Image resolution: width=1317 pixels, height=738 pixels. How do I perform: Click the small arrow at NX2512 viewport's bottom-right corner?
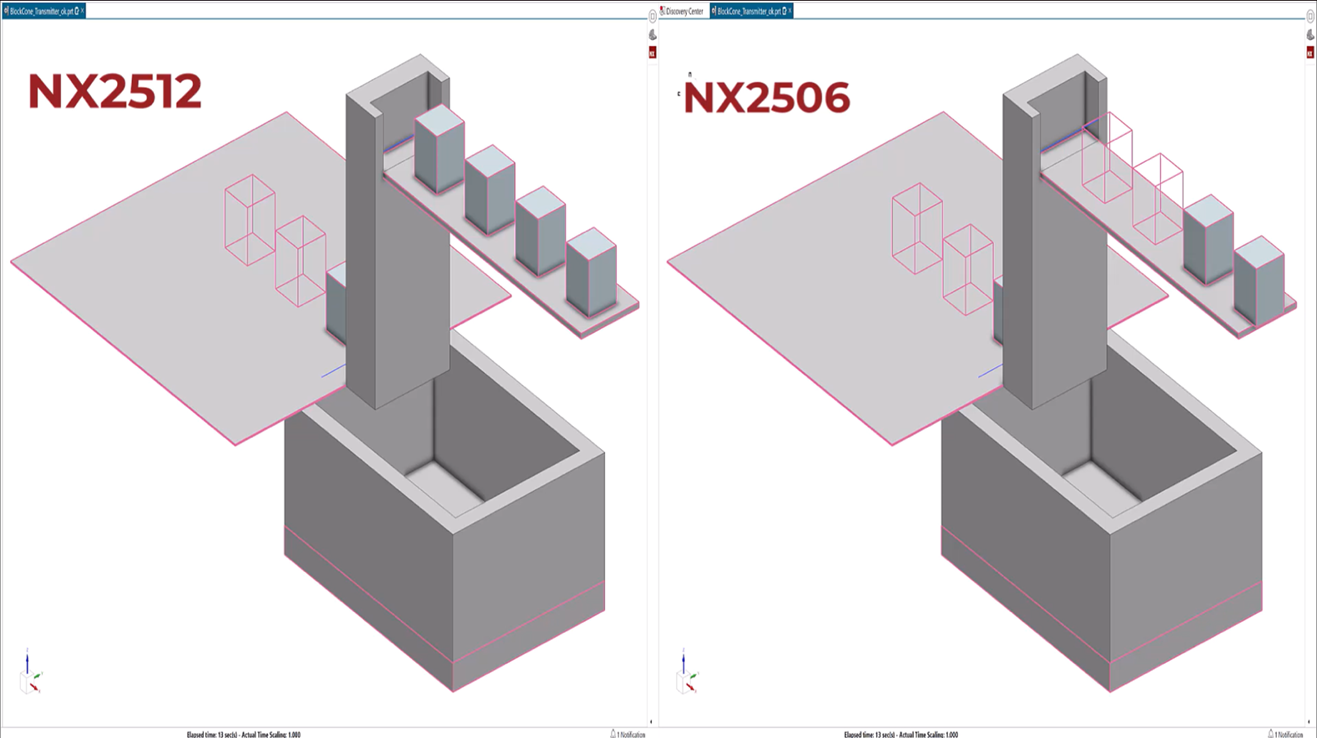tap(651, 722)
